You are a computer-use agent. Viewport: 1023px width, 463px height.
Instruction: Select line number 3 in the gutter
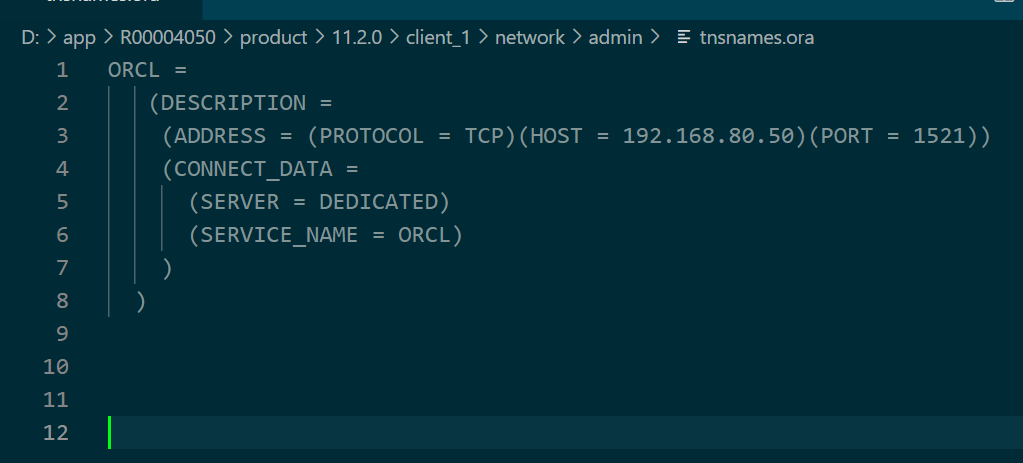[62, 136]
